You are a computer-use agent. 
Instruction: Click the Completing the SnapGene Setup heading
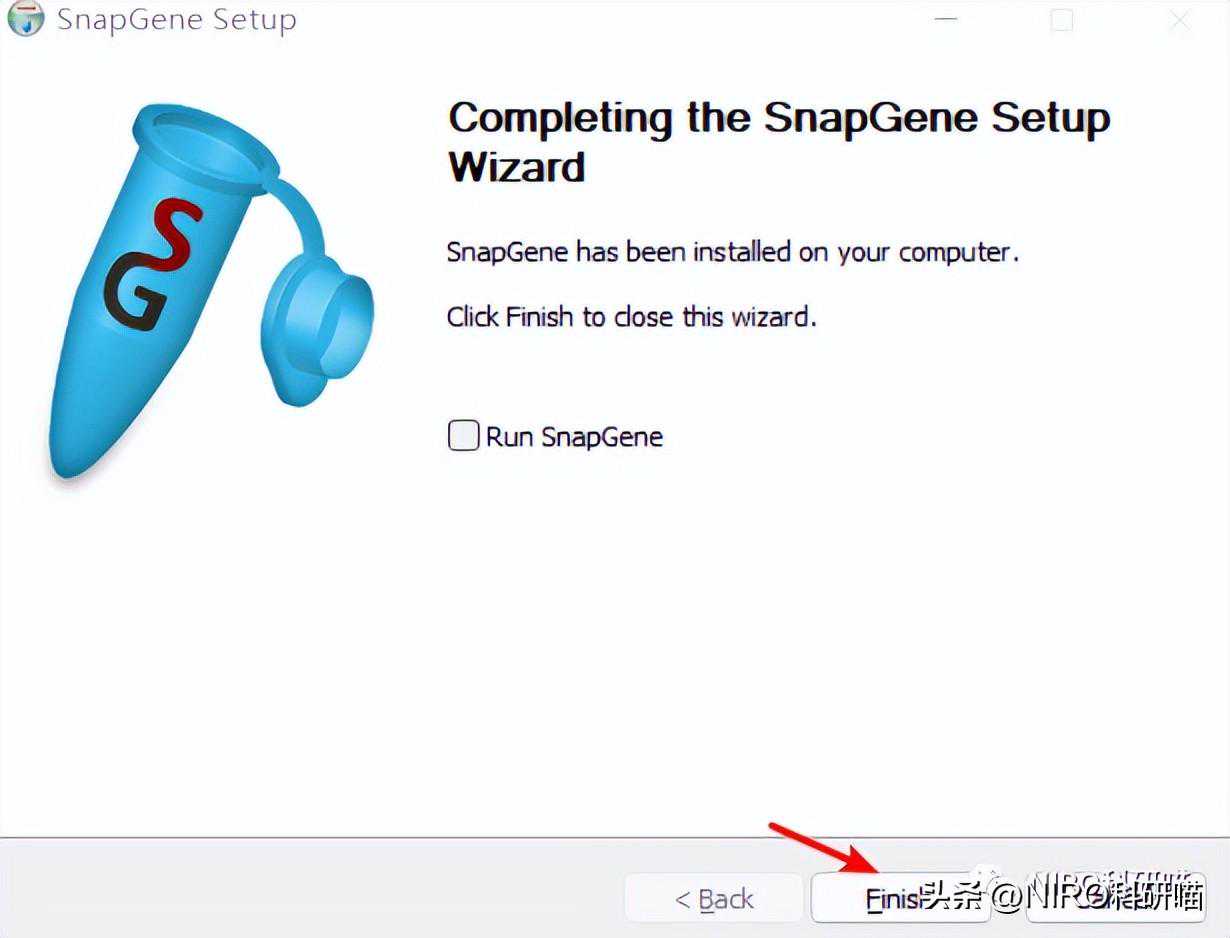coord(779,142)
